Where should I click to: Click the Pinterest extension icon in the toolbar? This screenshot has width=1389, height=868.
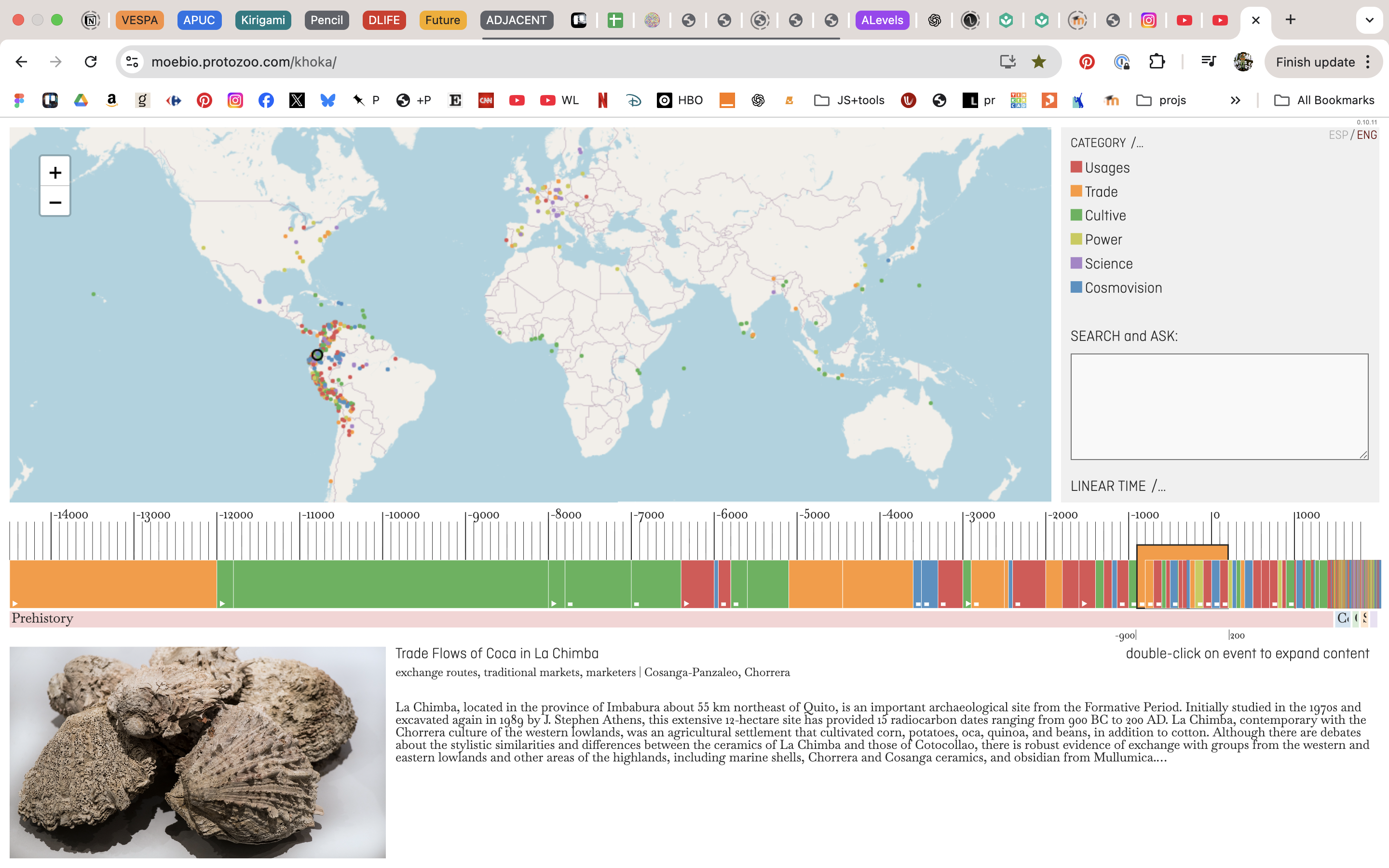[1086, 61]
